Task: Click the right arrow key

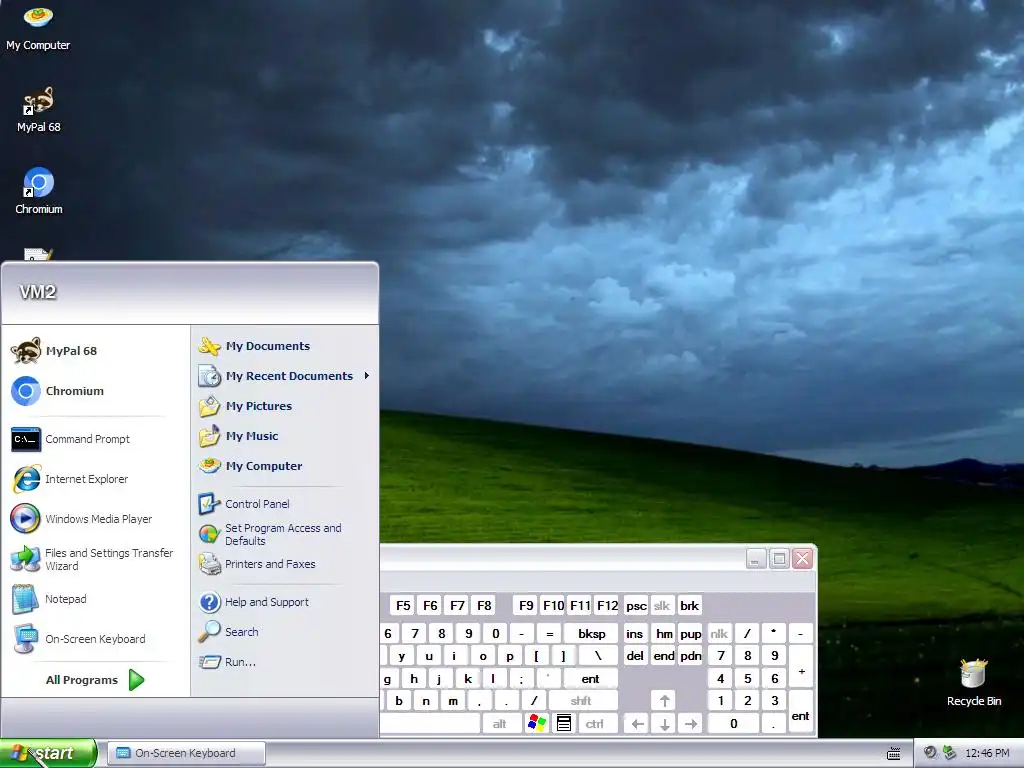Action: 691,723
